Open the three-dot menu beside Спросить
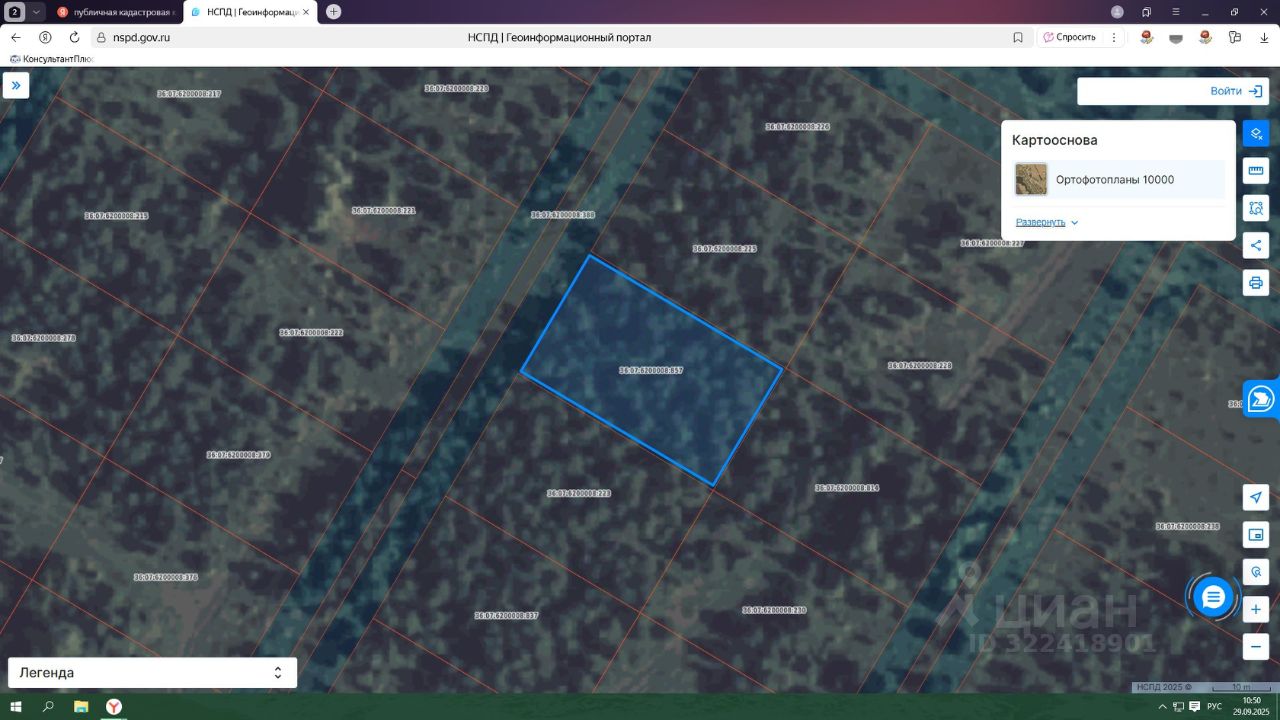1280x720 pixels. [1114, 37]
